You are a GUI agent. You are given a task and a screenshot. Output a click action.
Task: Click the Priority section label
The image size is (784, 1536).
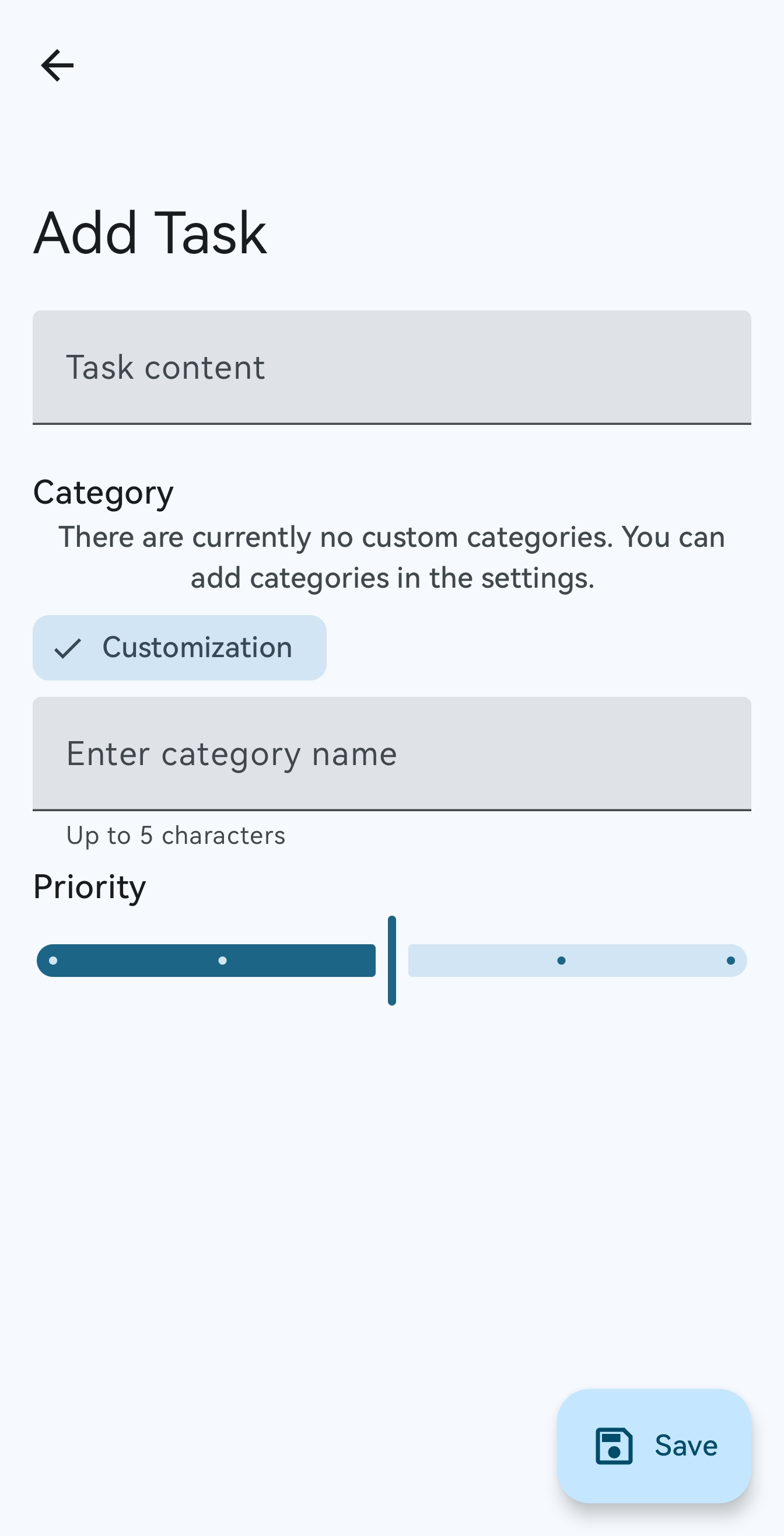(x=89, y=886)
